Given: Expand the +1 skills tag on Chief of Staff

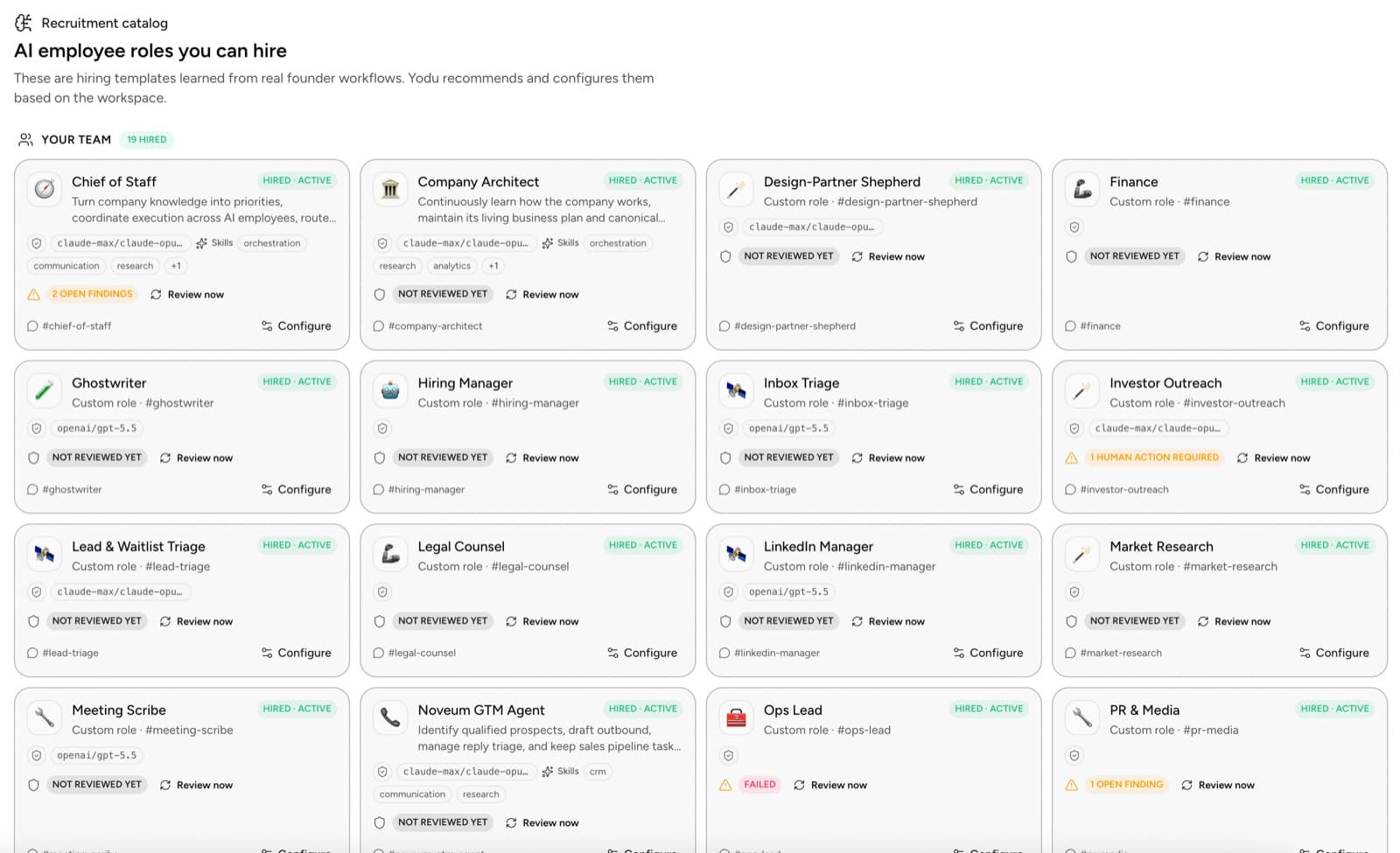Looking at the screenshot, I should pyautogui.click(x=176, y=266).
